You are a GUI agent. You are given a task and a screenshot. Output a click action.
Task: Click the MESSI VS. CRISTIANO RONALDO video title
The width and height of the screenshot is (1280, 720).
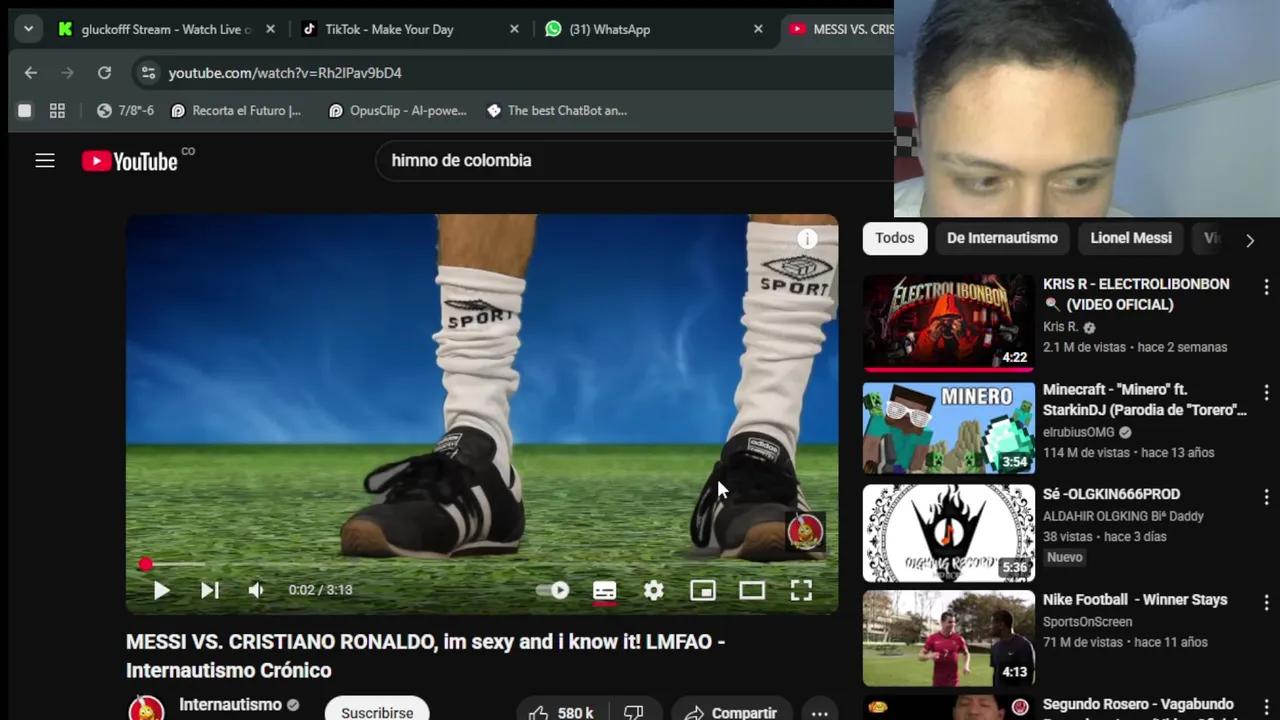(425, 656)
